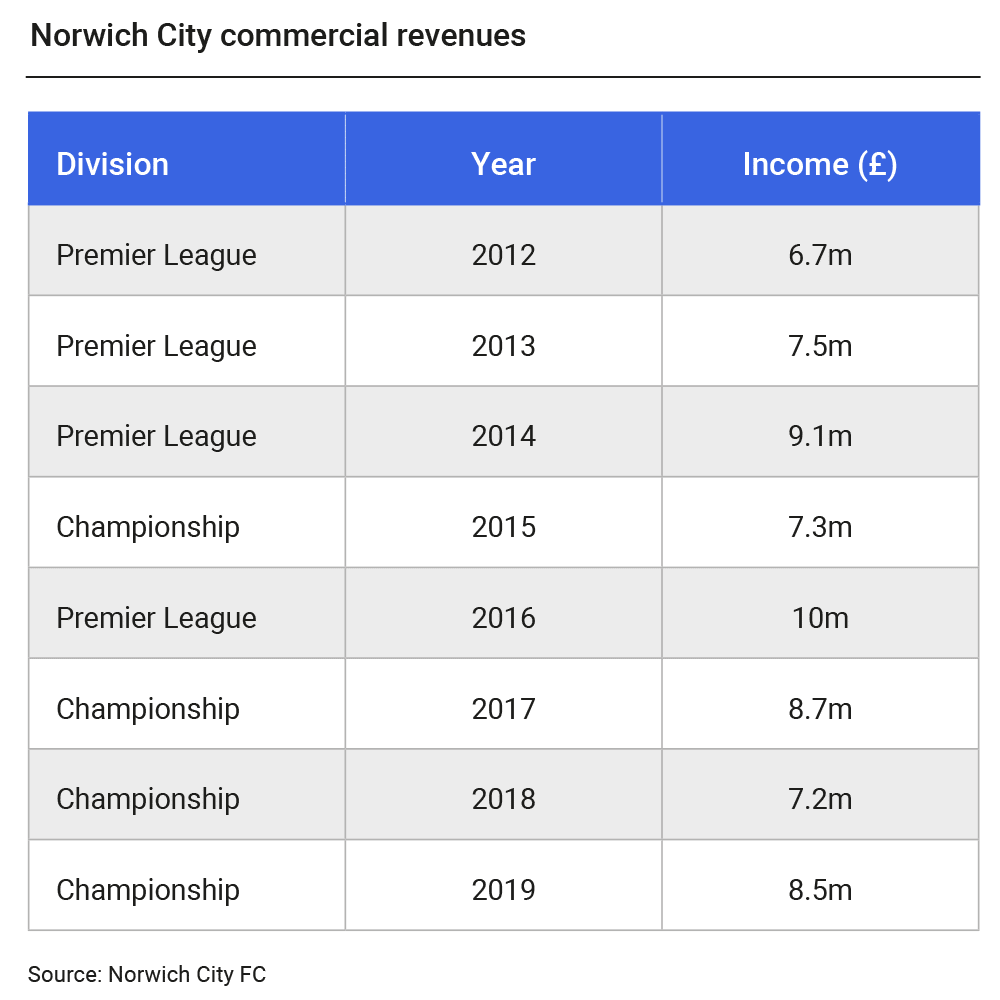The height and width of the screenshot is (1000, 1000).
Task: Select the 2014 year cell
Action: coord(503,436)
